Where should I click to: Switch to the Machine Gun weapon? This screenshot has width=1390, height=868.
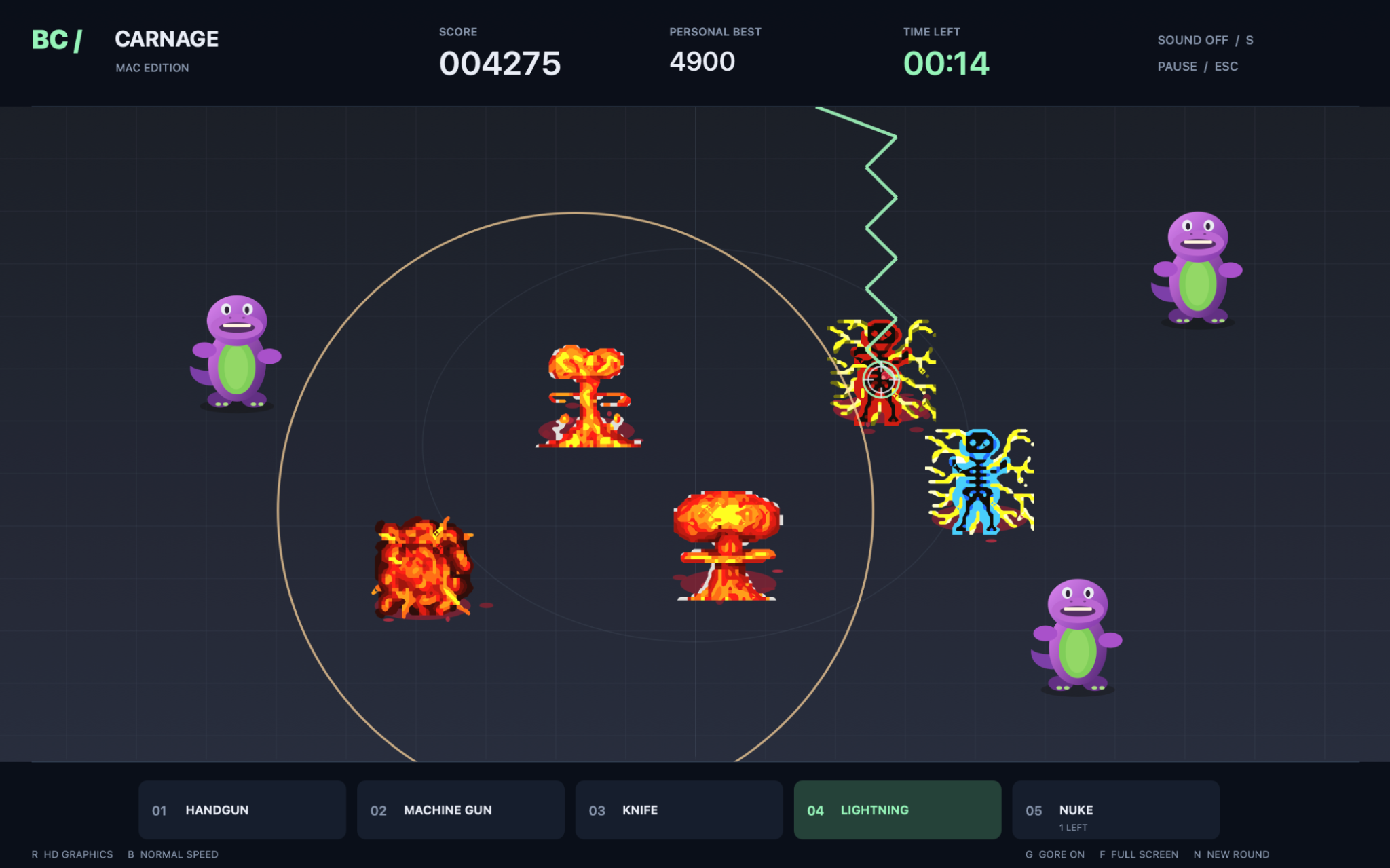(461, 810)
